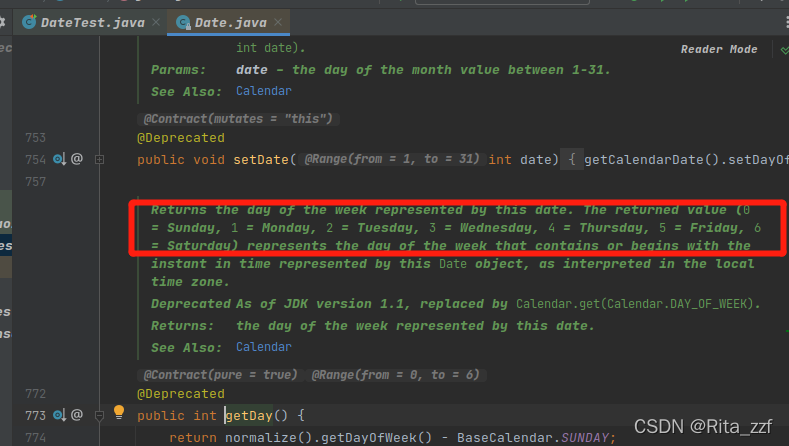Click the @Range(from = 0, to = 6) inlay hint

click(396, 375)
